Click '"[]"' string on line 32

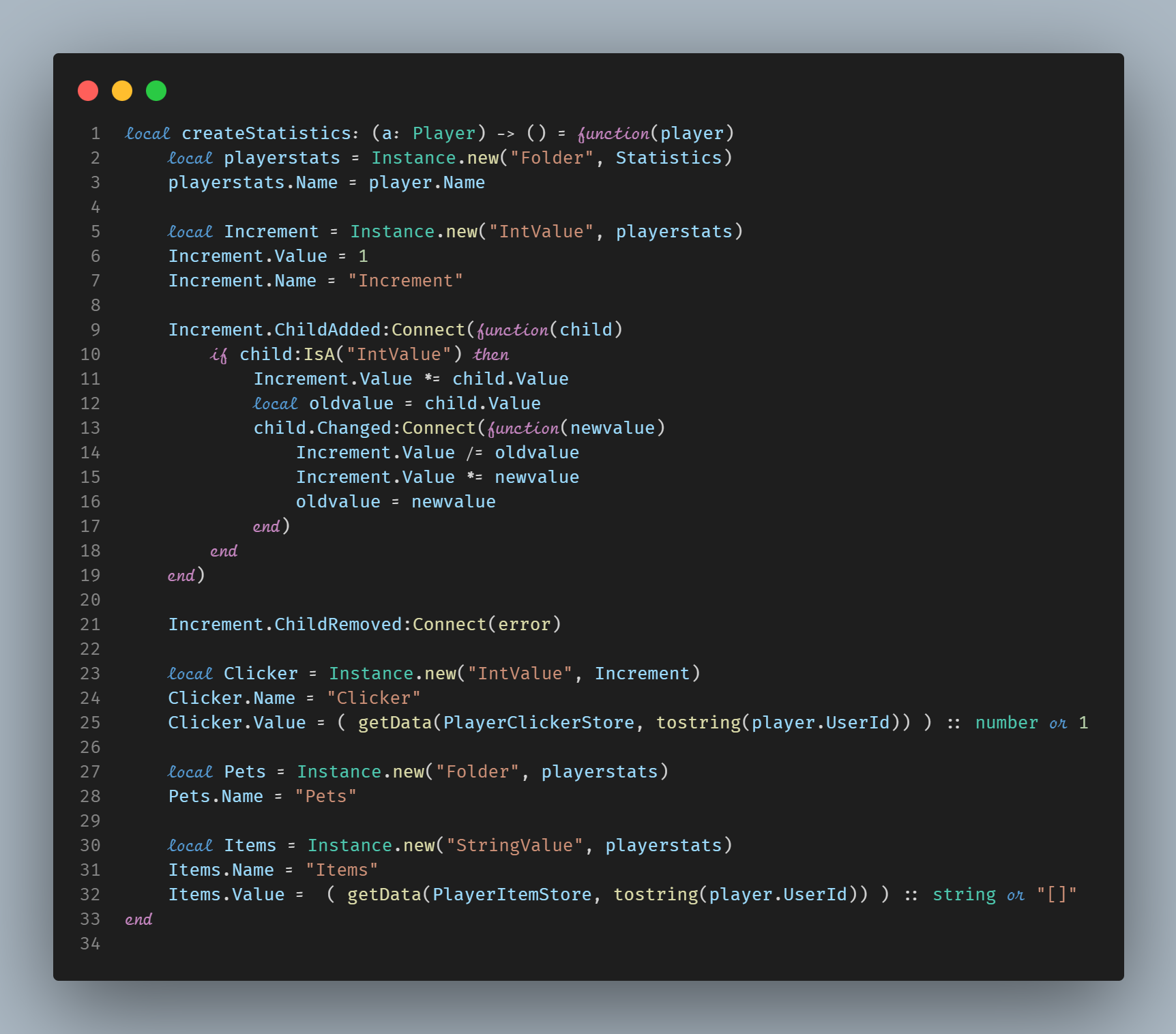coord(1057,894)
